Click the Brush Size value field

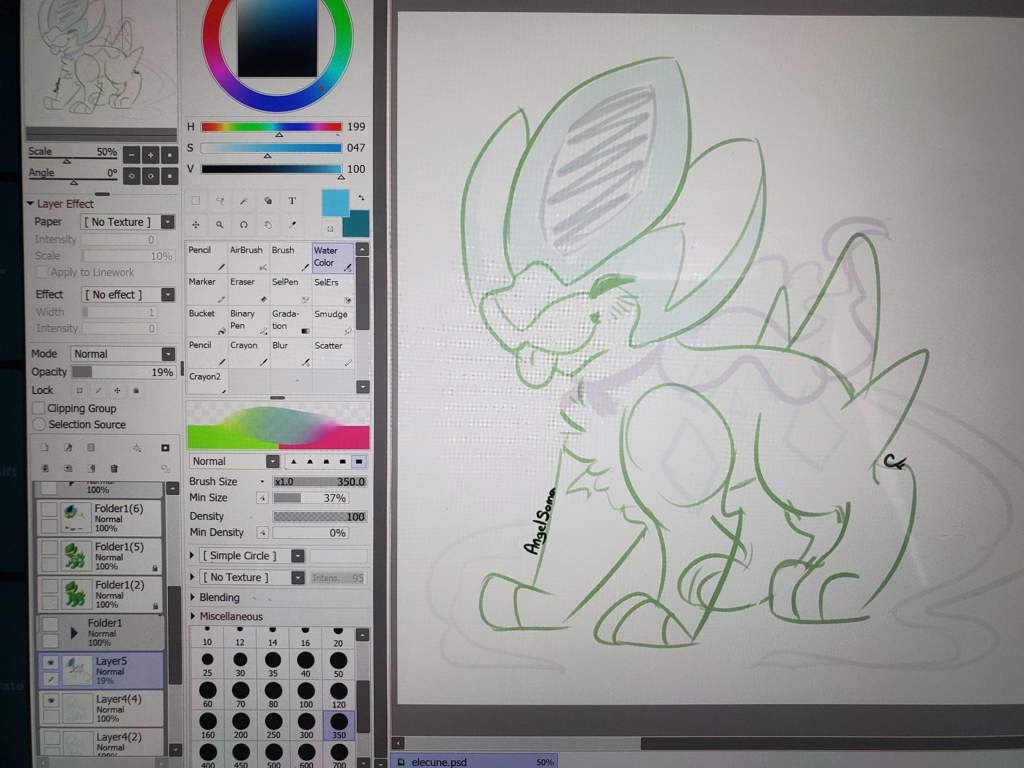(x=320, y=482)
